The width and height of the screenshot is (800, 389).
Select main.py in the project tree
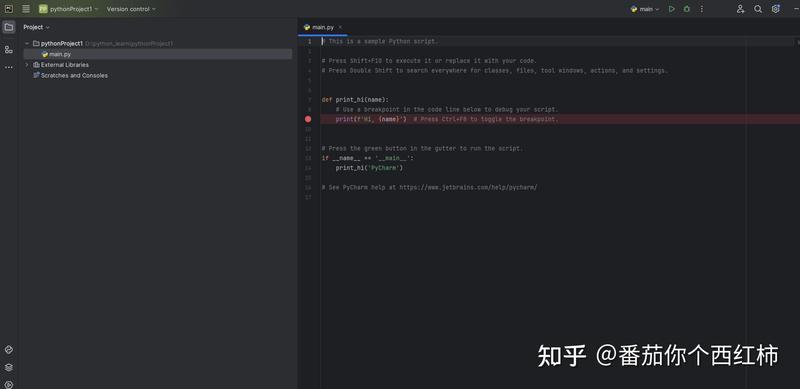pos(158,54)
